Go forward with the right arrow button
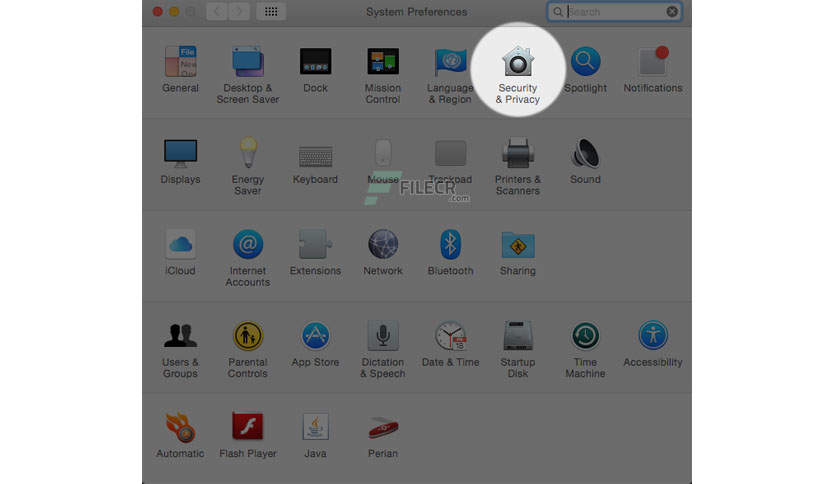Viewport: 836px width, 484px height. click(x=239, y=12)
